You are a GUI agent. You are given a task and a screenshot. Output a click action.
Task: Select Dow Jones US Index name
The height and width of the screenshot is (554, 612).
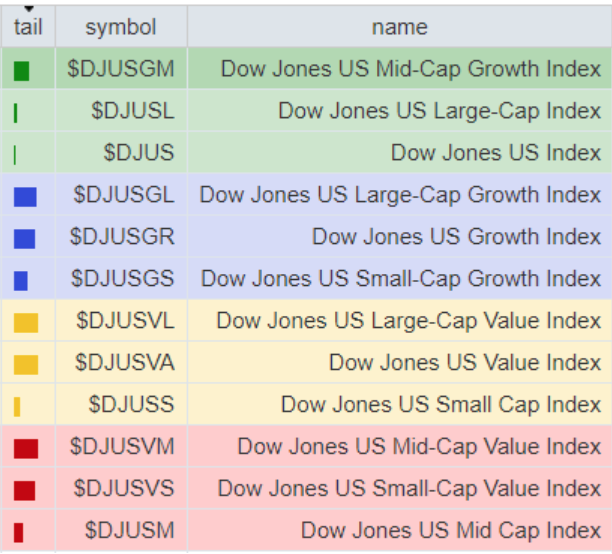[496, 153]
